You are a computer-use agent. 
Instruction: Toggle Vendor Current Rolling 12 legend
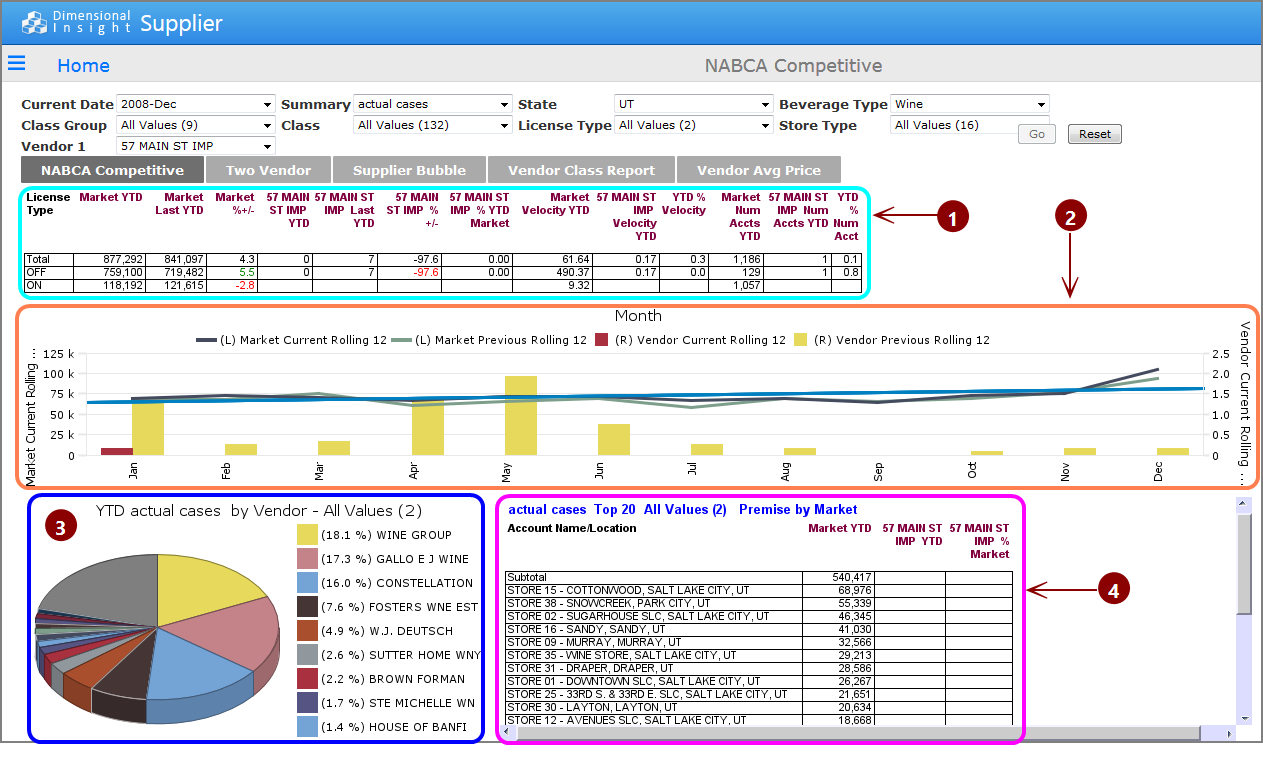(693, 340)
